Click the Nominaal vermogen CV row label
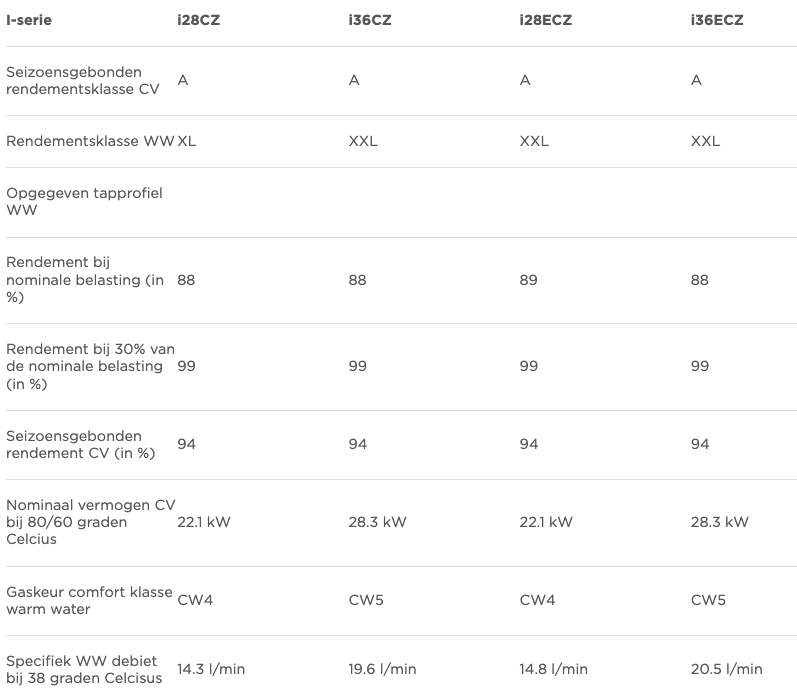The height and width of the screenshot is (696, 797). click(90, 522)
